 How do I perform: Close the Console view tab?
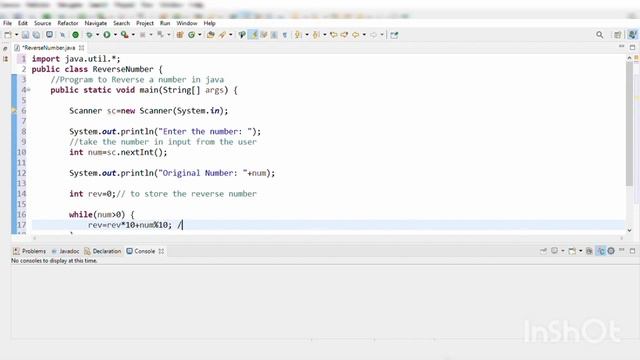click(x=161, y=251)
